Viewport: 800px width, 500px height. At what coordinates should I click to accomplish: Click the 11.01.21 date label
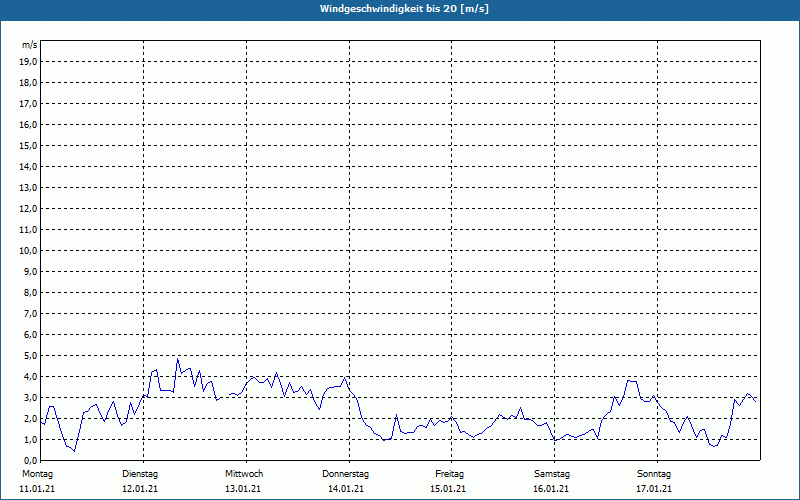[38, 489]
